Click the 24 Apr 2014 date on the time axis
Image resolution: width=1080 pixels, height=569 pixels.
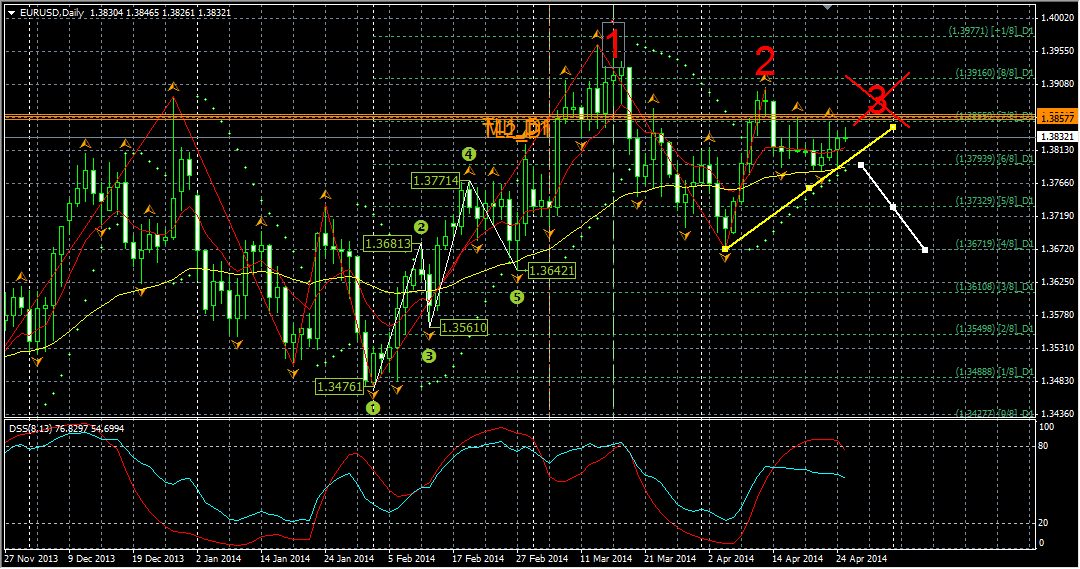[862, 559]
